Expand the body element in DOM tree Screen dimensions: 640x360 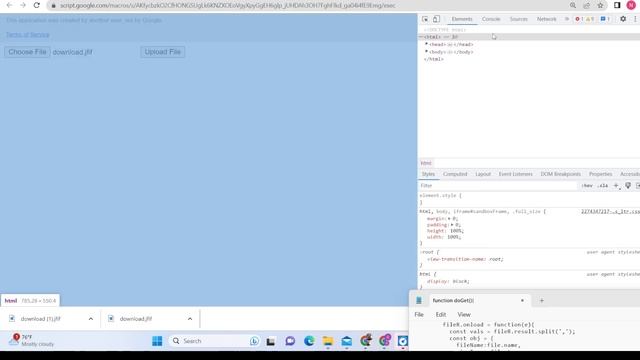tap(427, 52)
